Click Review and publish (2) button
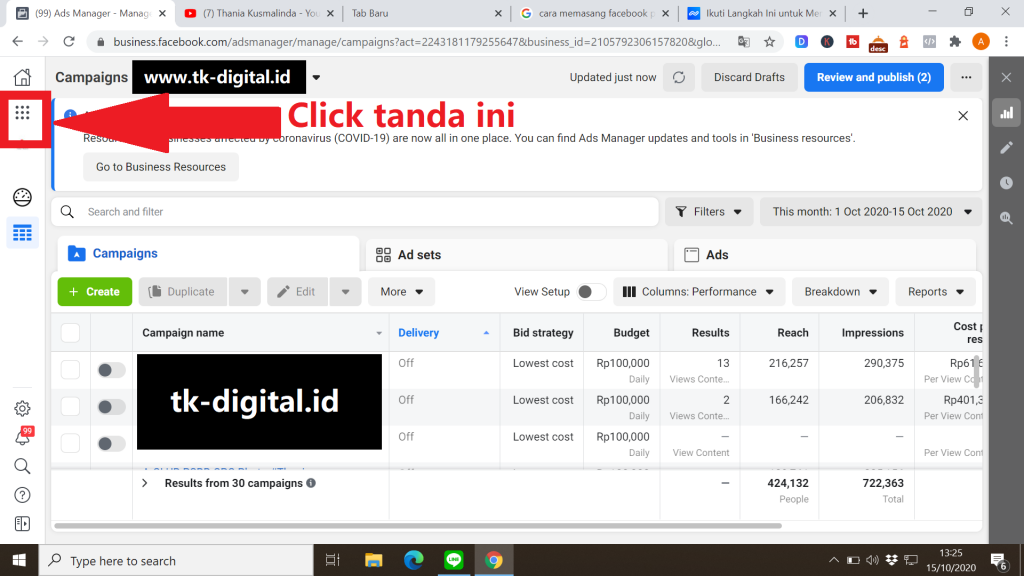This screenshot has width=1024, height=576. click(x=873, y=77)
